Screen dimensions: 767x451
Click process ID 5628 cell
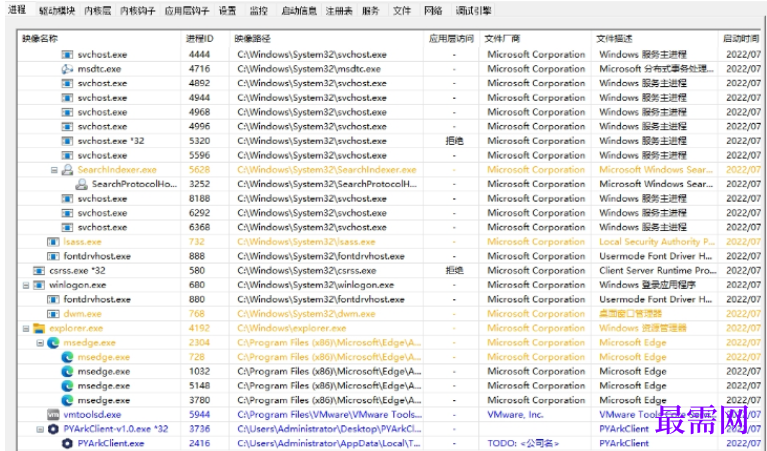tap(200, 170)
